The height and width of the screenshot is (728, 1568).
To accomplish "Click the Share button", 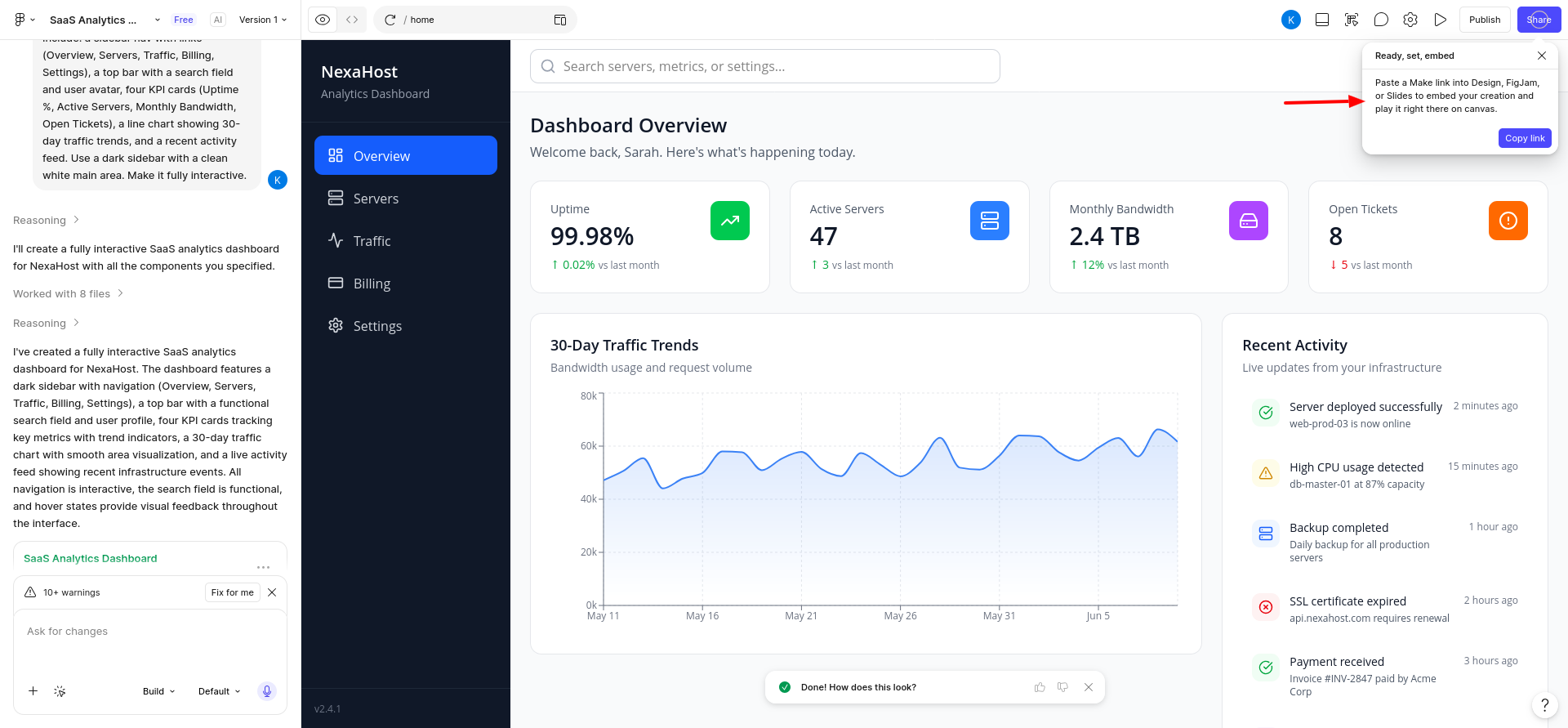I will coord(1539,20).
